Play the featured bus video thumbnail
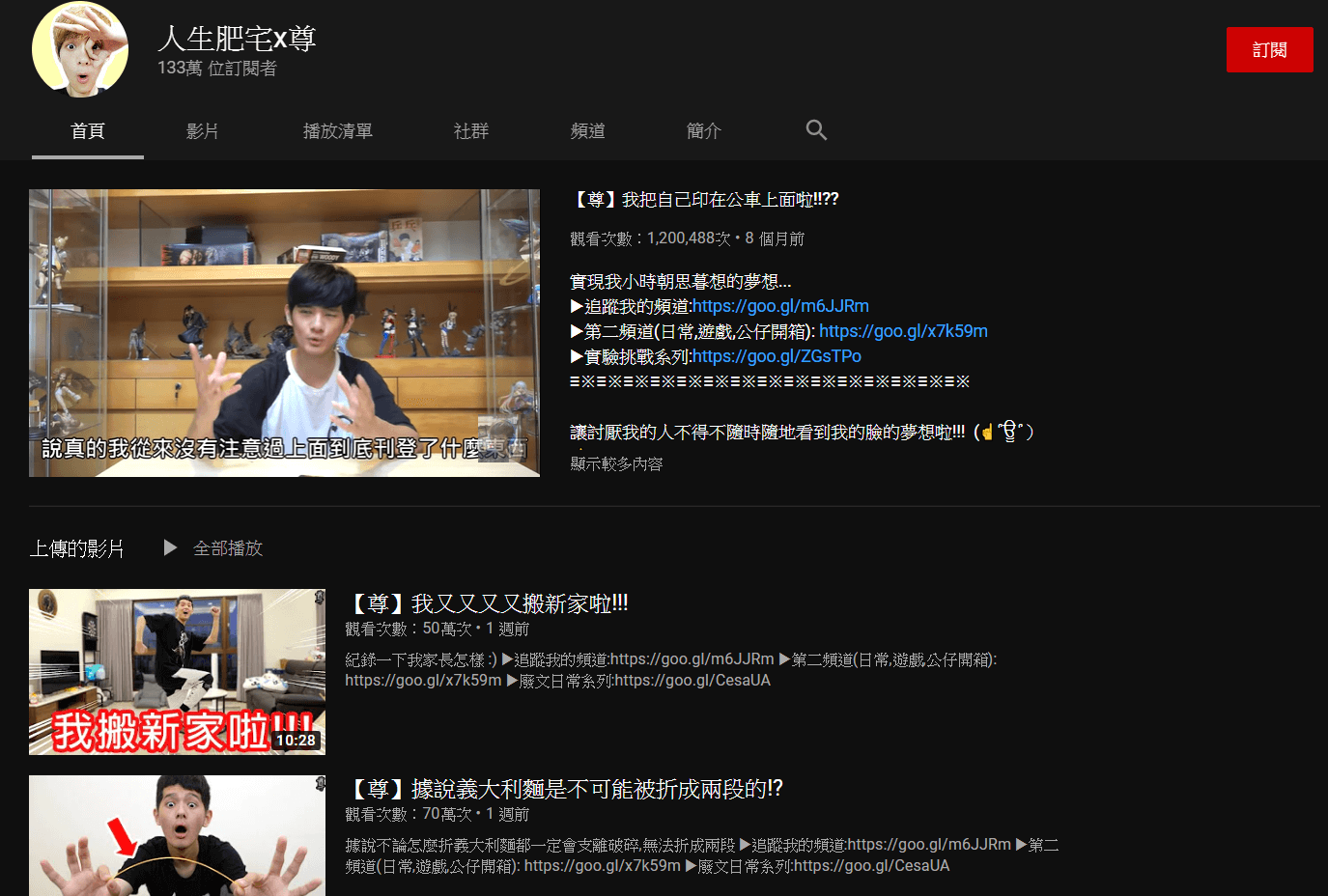This screenshot has height=896, width=1328. (284, 333)
